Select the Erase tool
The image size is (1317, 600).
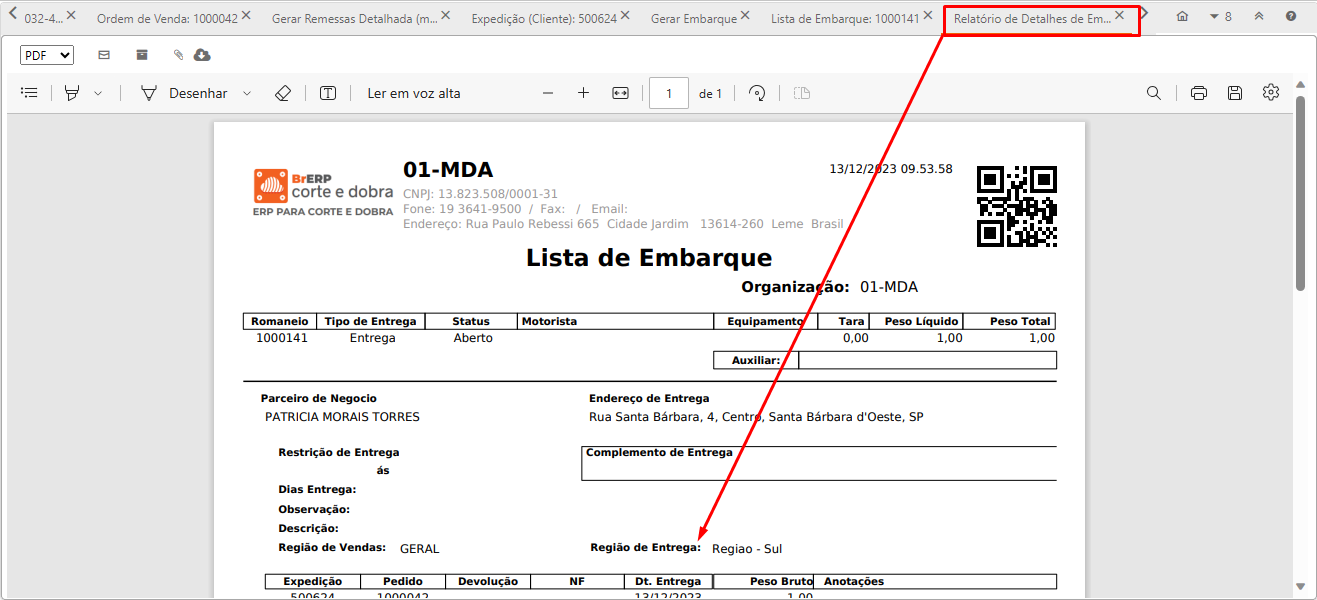pos(283,92)
